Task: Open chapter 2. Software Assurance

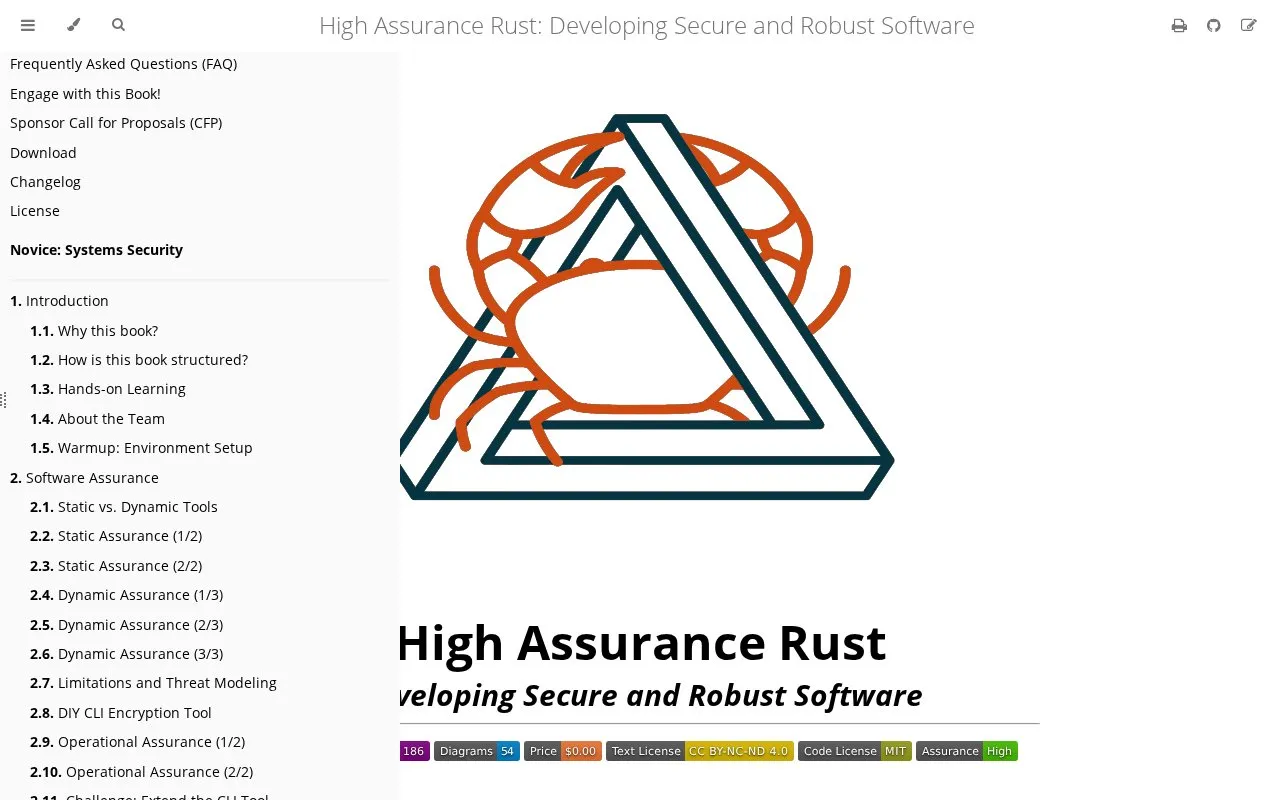Action: point(84,478)
